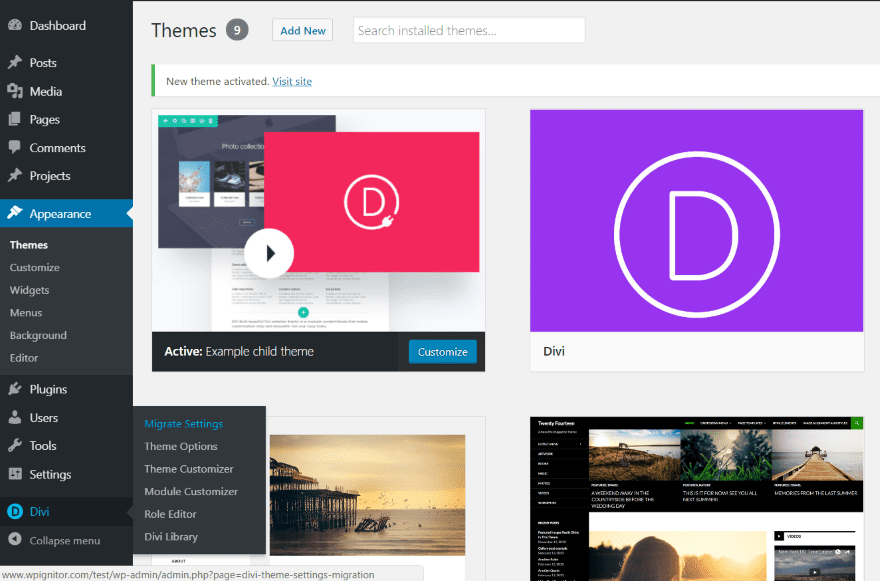This screenshot has height=581, width=880.
Task: Open the Themes submenu item
Action: coord(29,245)
